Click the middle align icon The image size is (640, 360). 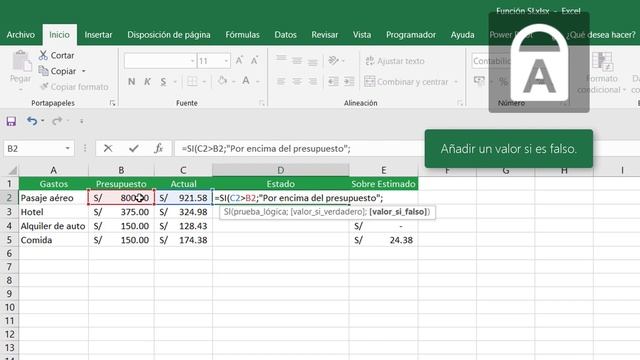point(297,60)
